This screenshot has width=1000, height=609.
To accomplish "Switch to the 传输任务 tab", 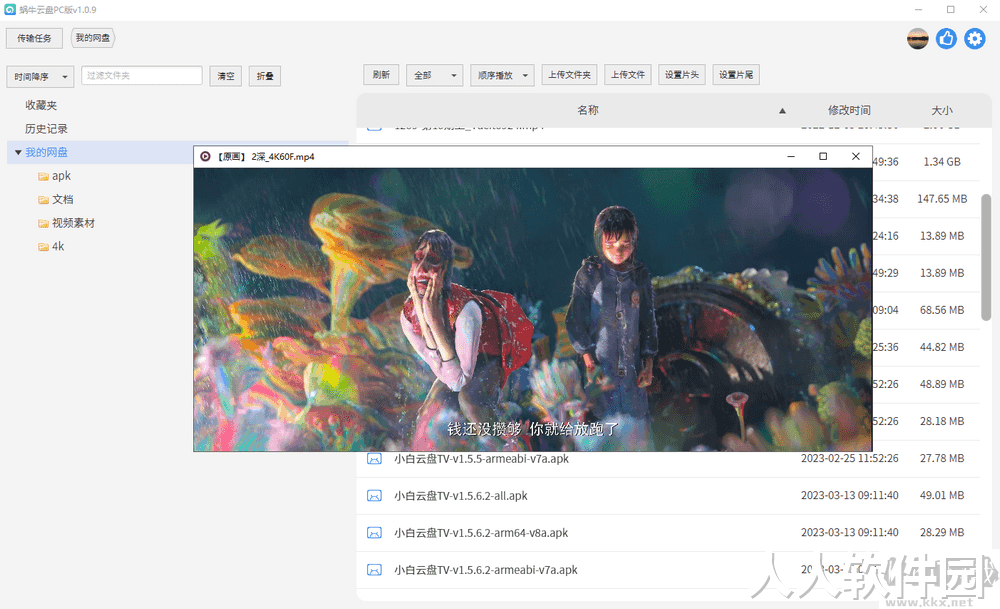I will 34,38.
